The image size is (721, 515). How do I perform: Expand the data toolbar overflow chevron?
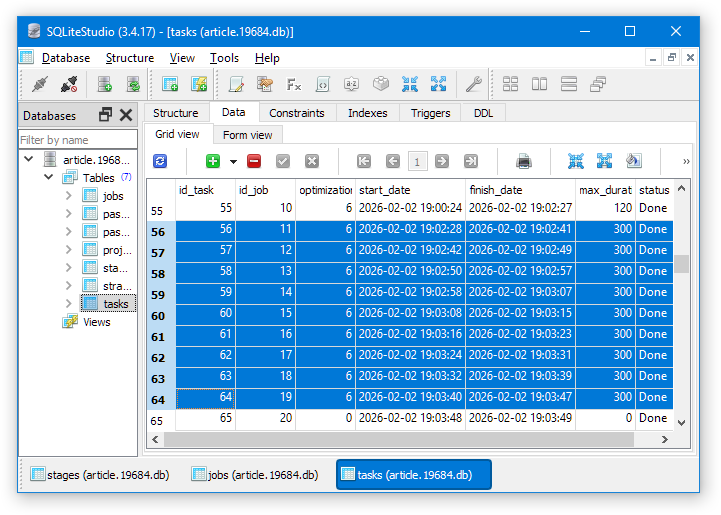pos(686,161)
